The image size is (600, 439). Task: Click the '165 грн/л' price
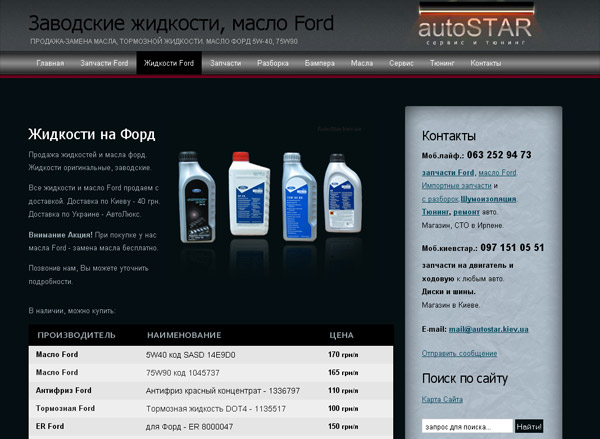pos(343,372)
